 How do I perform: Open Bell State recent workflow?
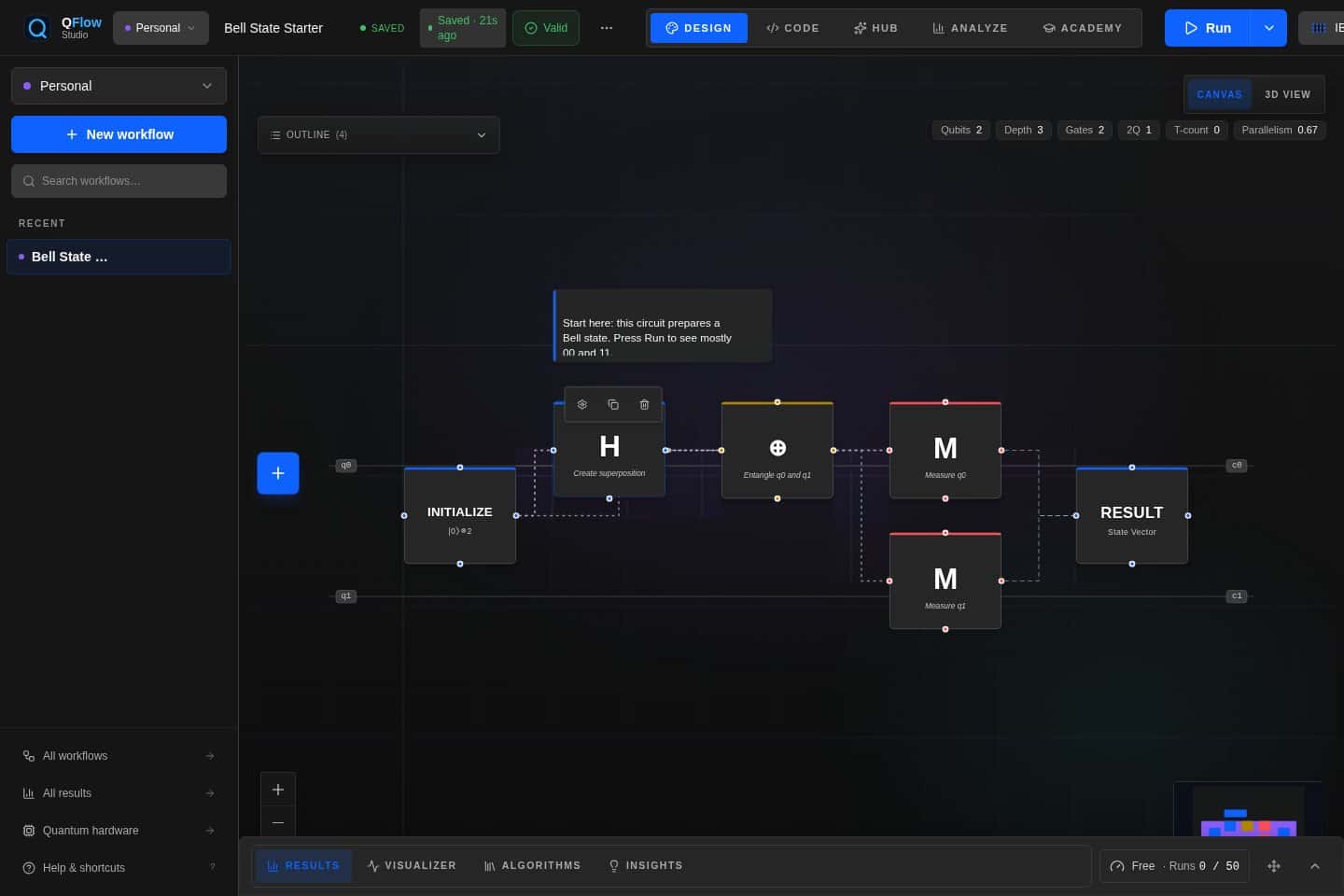click(x=119, y=257)
